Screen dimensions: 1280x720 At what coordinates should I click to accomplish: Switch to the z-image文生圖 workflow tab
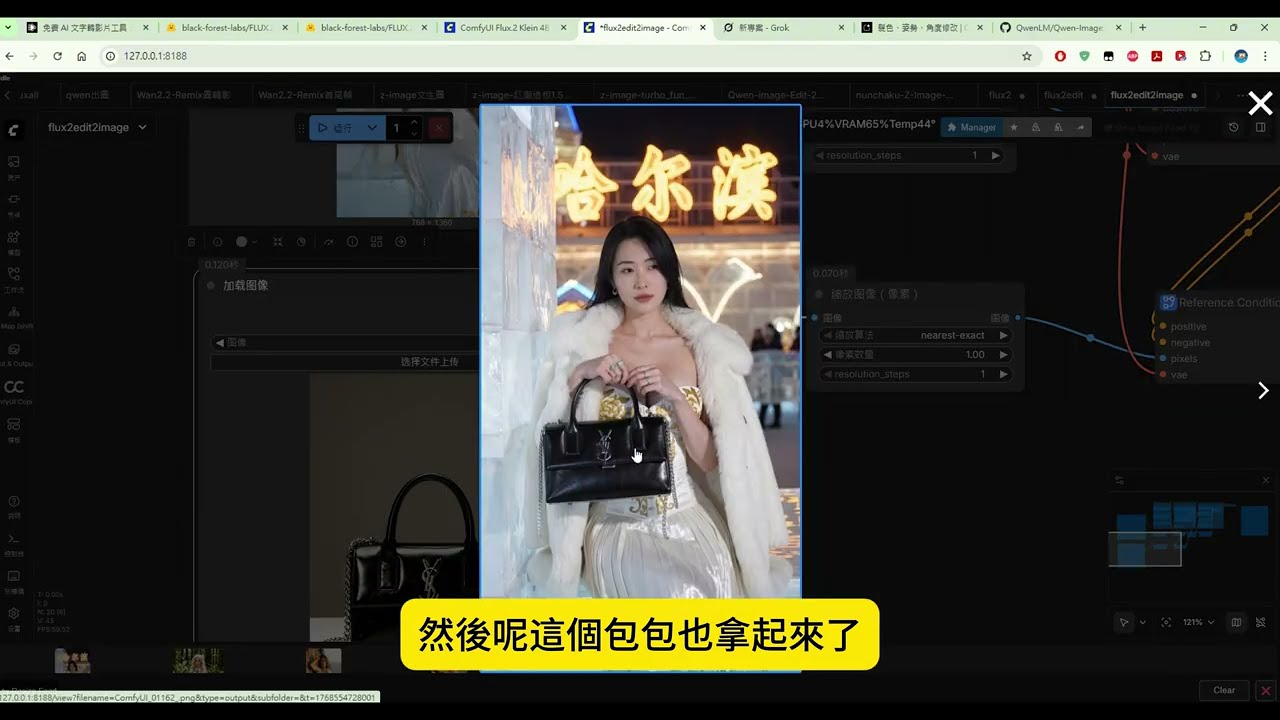coord(412,95)
